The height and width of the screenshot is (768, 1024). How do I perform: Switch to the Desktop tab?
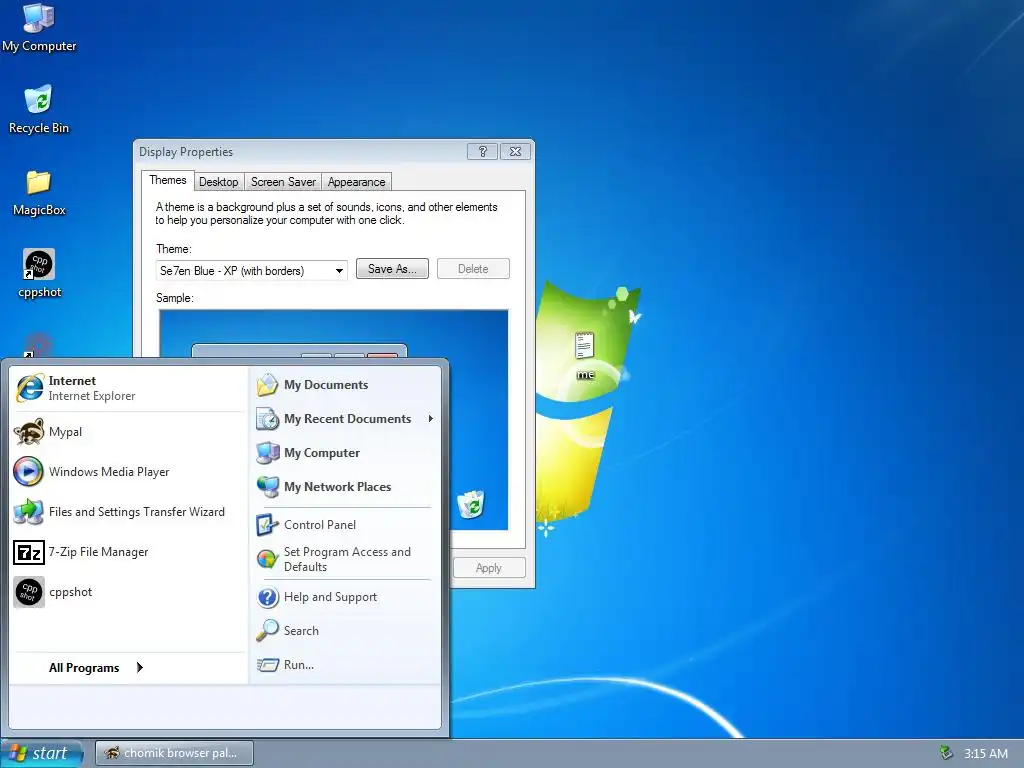[x=219, y=182]
